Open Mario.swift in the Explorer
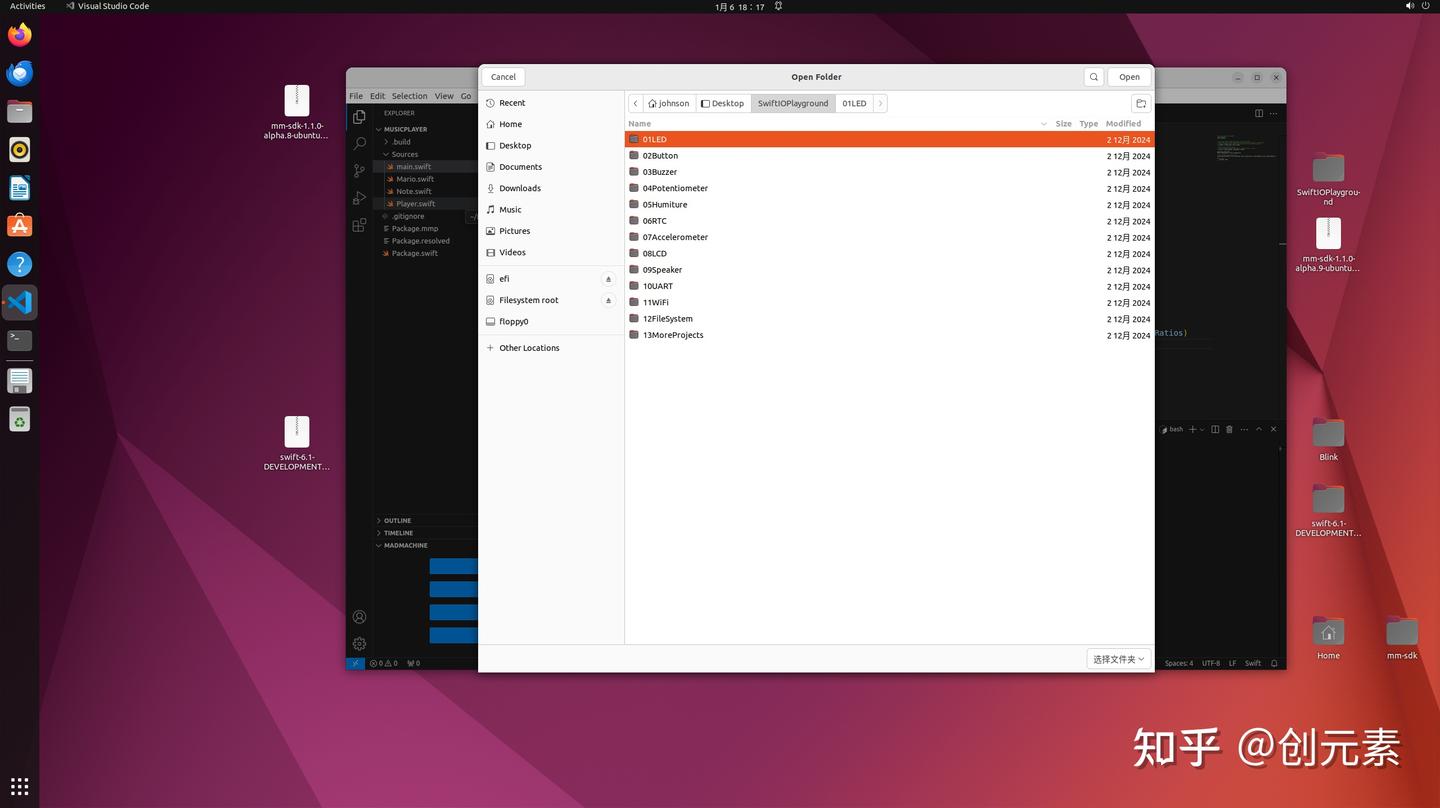The width and height of the screenshot is (1440, 808). (414, 179)
